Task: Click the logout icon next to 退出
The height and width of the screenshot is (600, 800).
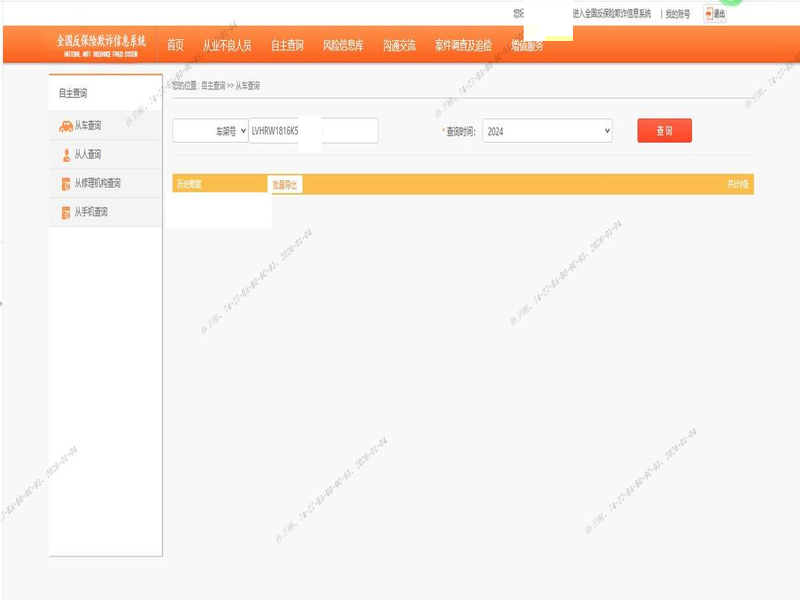Action: (x=708, y=14)
